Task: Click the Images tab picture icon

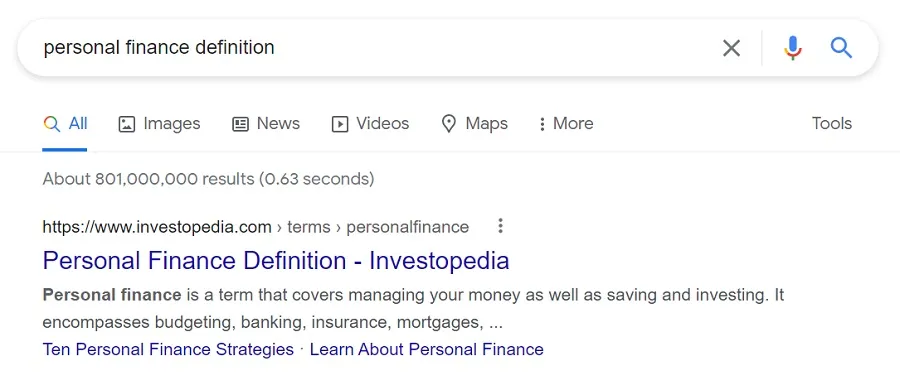Action: [126, 124]
